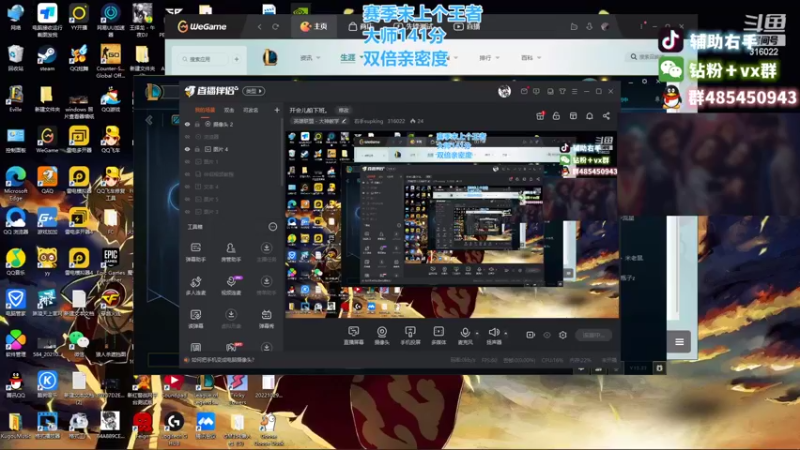Open WeGame 直播 live tab
The height and width of the screenshot is (450, 800).
tap(467, 27)
